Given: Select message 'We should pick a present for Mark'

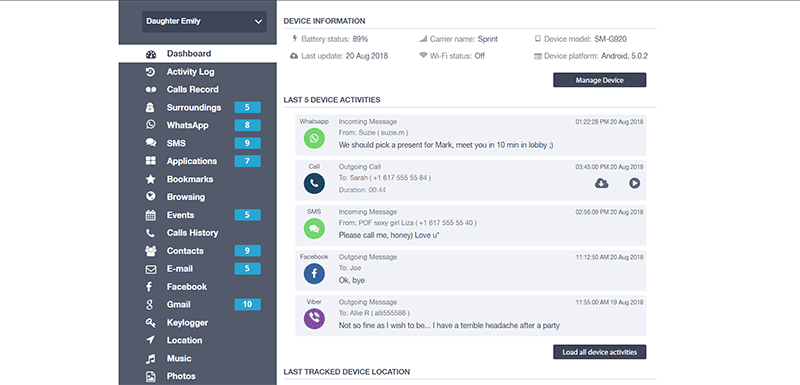Looking at the screenshot, I should pyautogui.click(x=446, y=145).
